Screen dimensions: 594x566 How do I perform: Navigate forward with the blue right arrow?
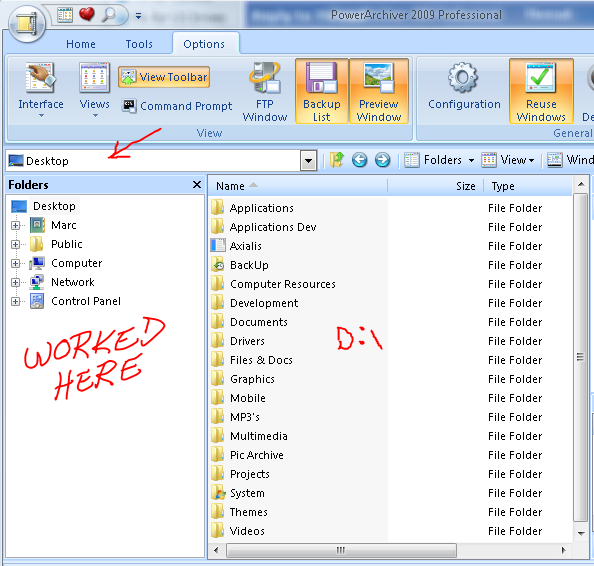[x=383, y=160]
